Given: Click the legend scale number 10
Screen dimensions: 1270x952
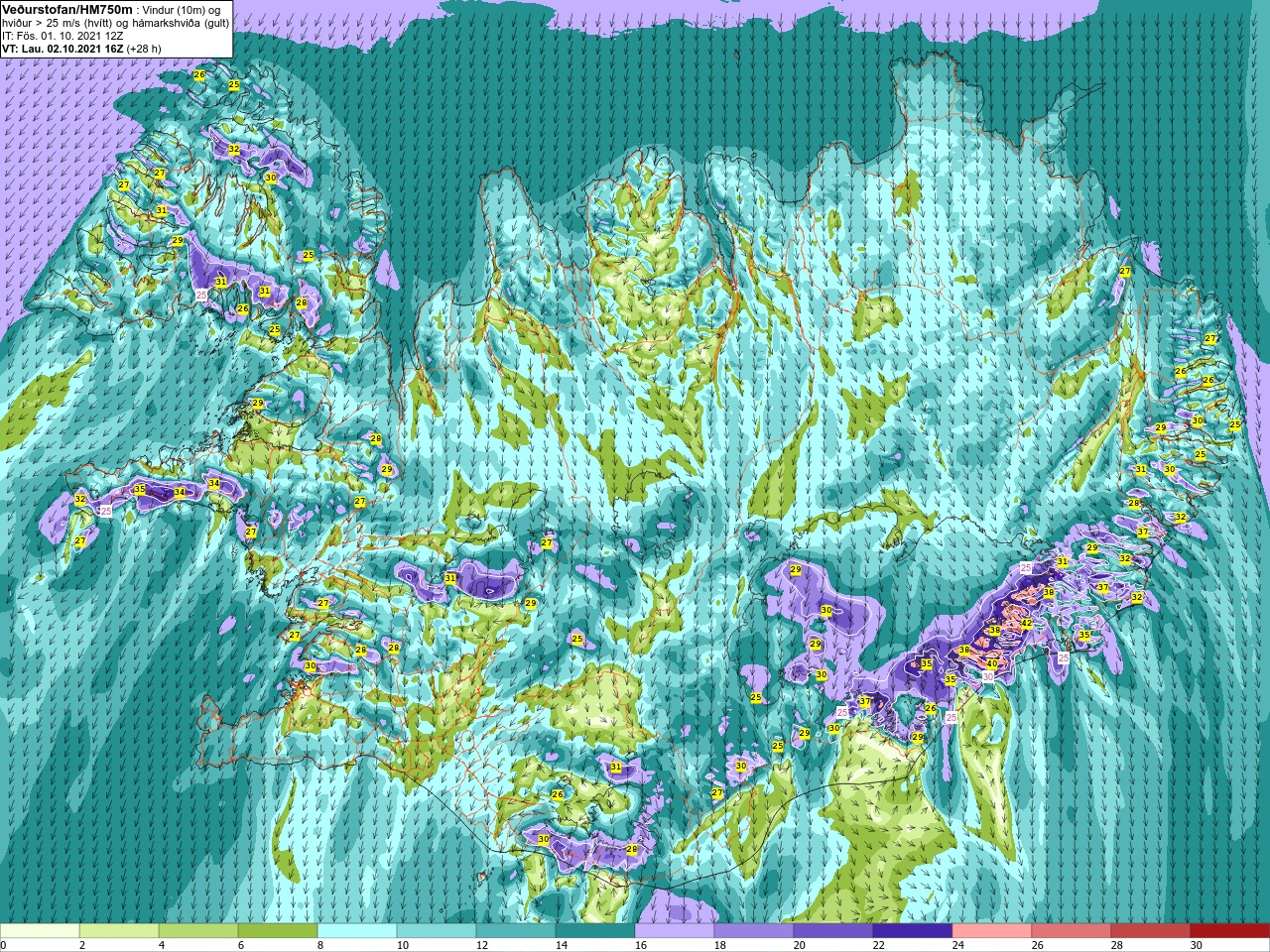Looking at the screenshot, I should (402, 945).
